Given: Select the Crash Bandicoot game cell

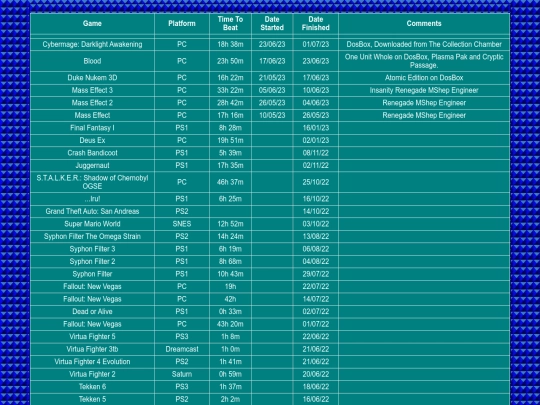Looking at the screenshot, I should click(x=92, y=153).
